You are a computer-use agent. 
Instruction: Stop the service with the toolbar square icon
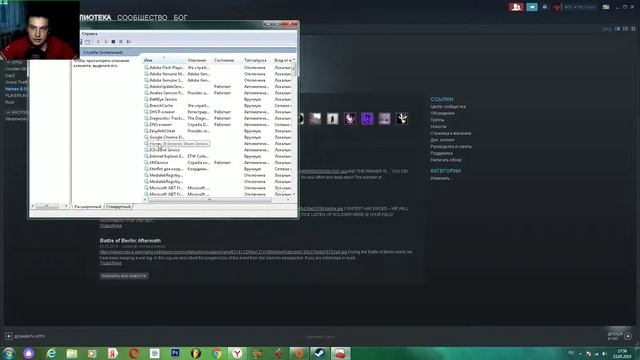click(113, 42)
